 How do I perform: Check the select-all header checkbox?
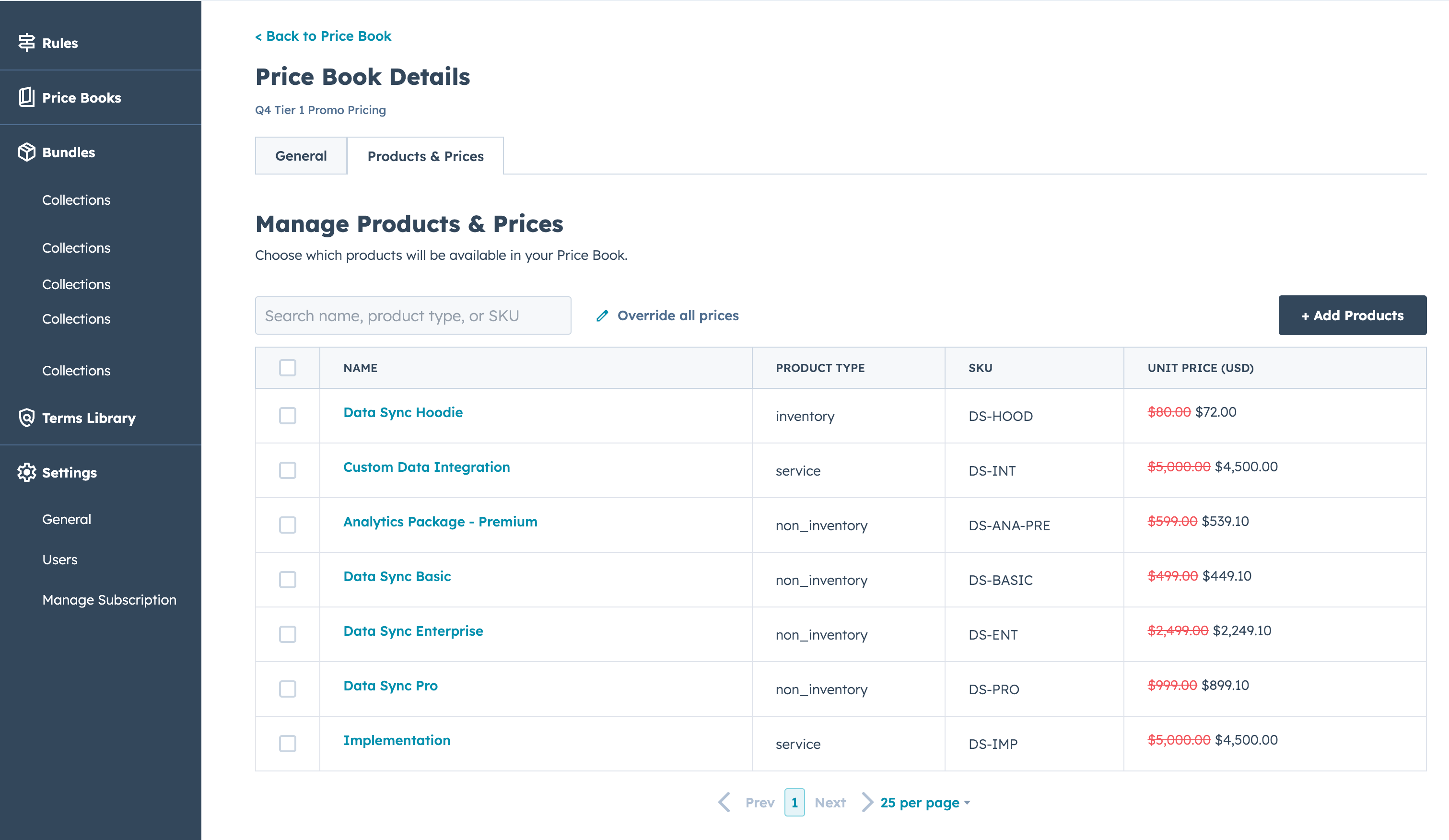tap(288, 367)
